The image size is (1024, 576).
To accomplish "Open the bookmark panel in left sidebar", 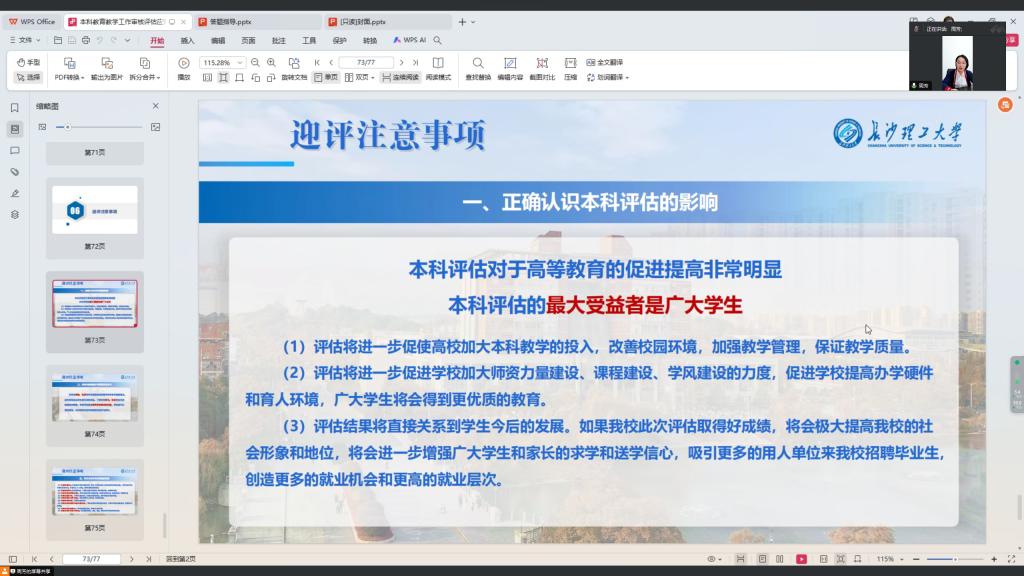I will click(x=15, y=107).
